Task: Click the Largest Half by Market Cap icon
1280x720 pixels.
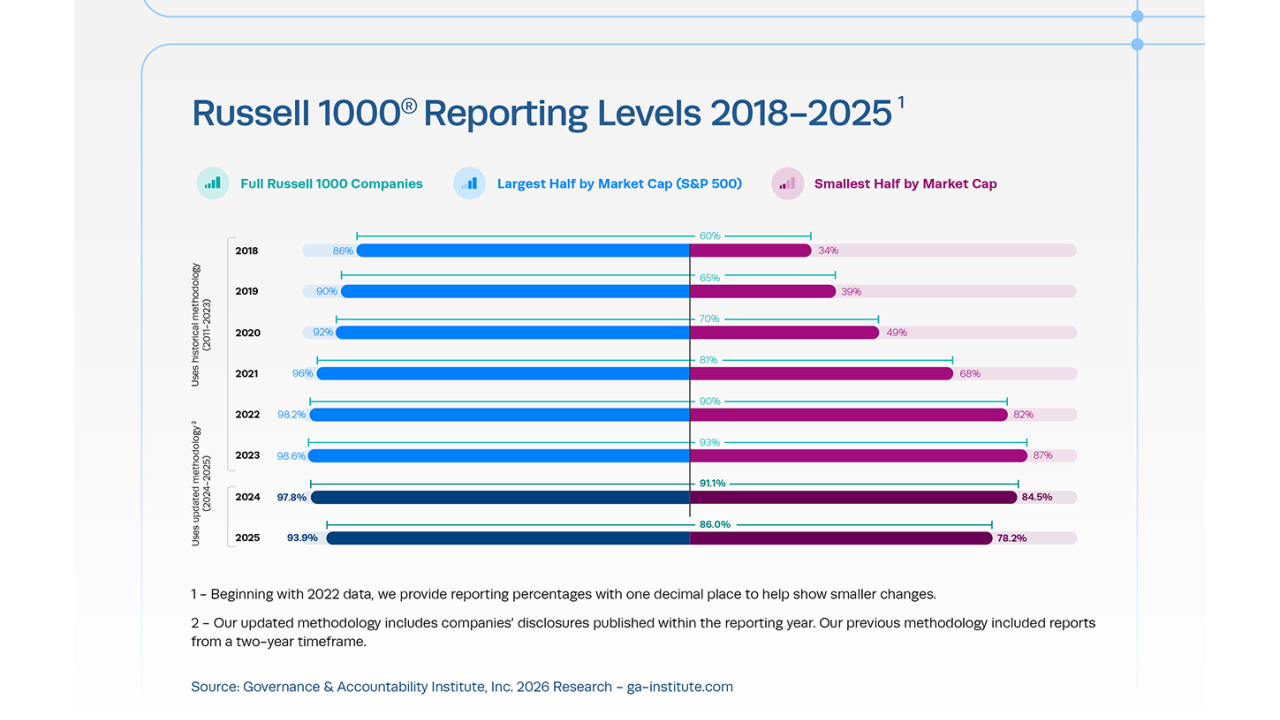Action: pyautogui.click(x=469, y=183)
